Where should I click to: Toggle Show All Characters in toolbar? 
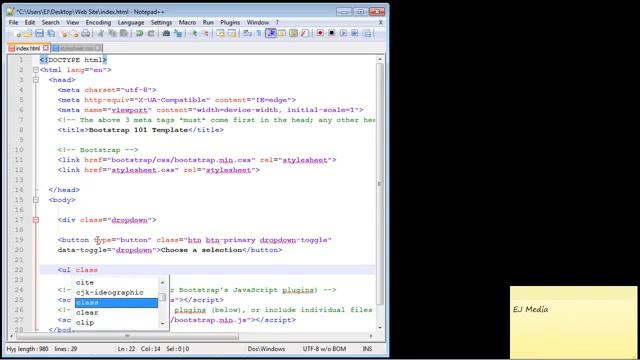tap(258, 33)
